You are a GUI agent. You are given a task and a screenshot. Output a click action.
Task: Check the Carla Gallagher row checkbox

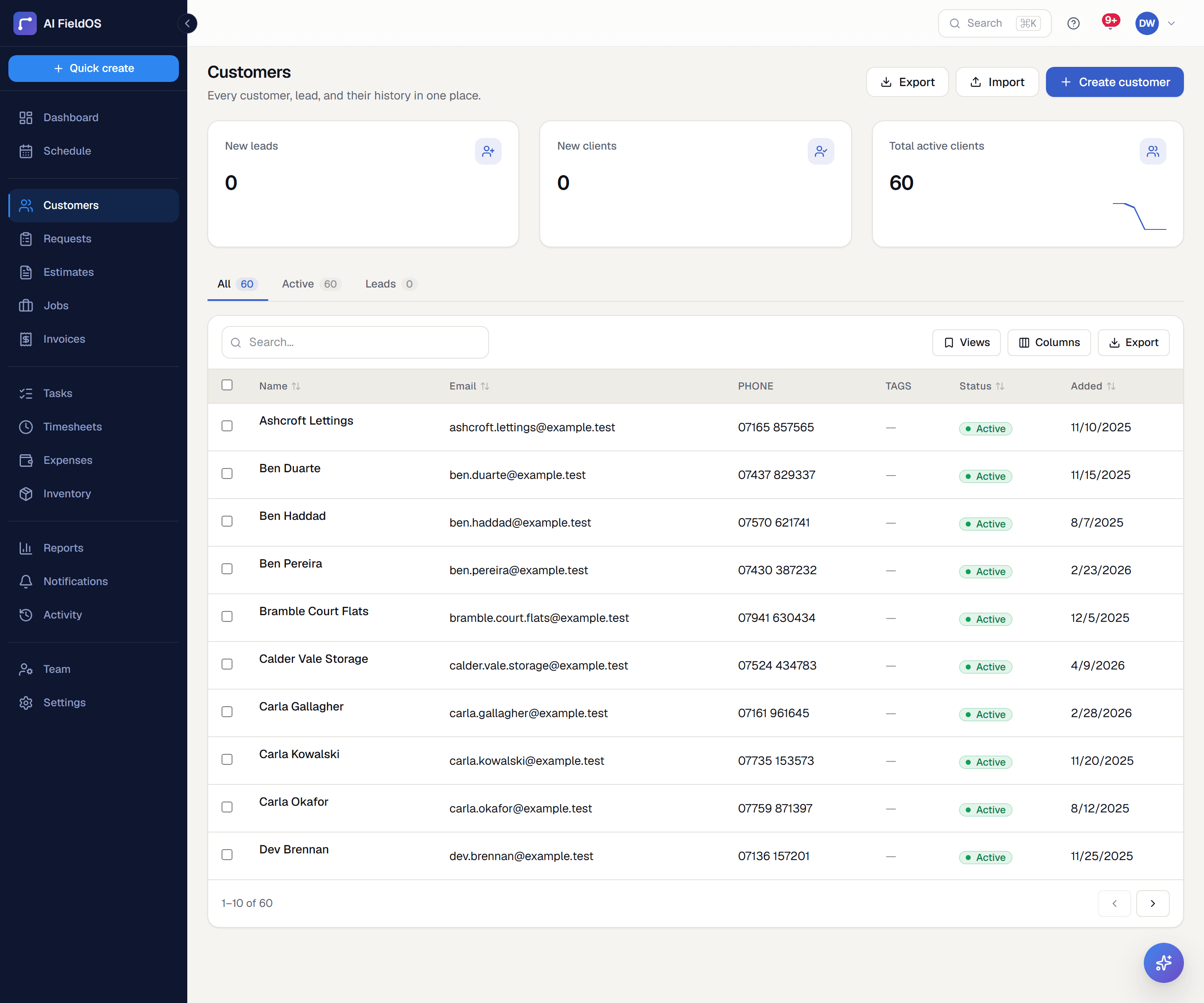point(227,711)
